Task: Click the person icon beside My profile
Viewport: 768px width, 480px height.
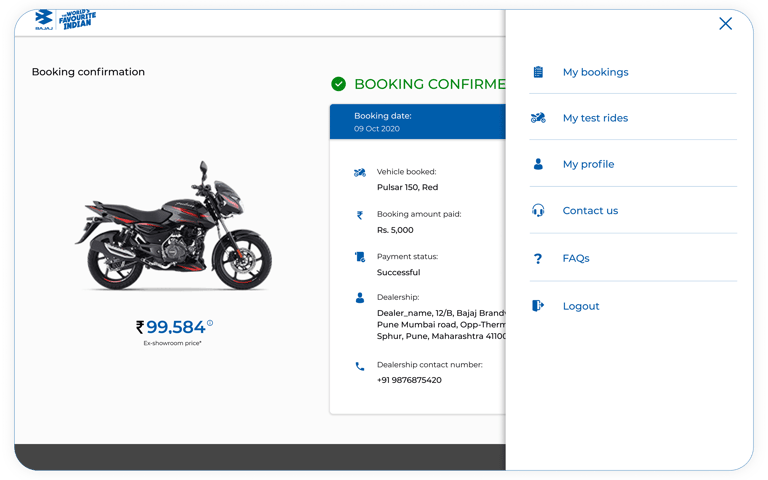Action: click(538, 164)
